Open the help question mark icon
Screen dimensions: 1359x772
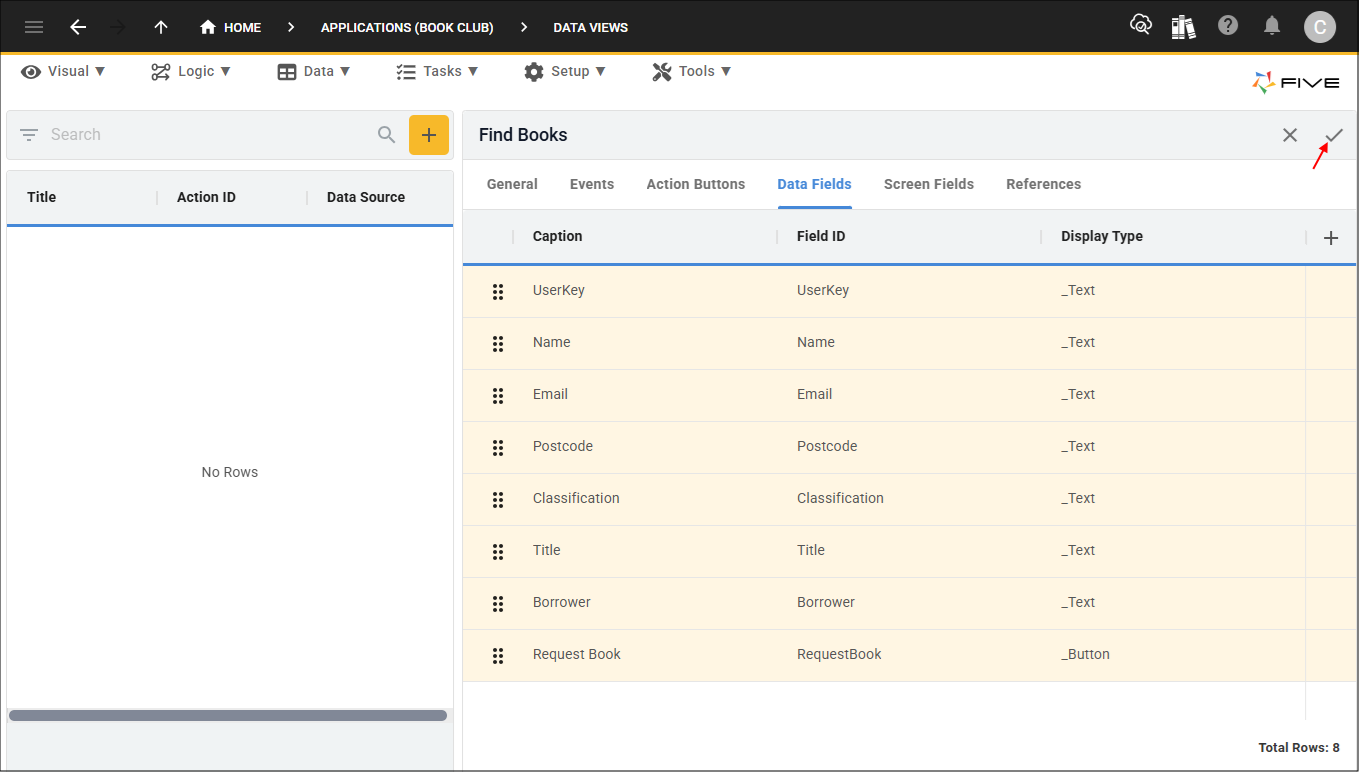[x=1228, y=26]
